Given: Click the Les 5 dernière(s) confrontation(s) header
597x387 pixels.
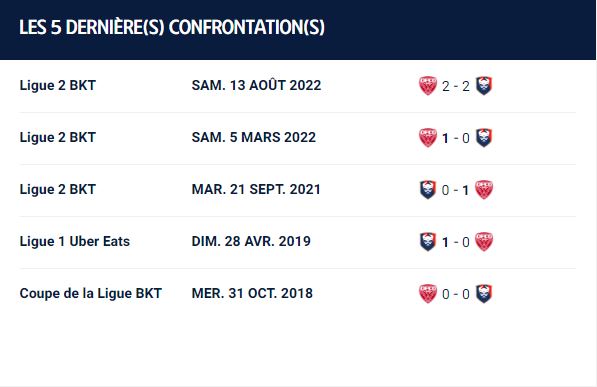Looking at the screenshot, I should [x=172, y=27].
